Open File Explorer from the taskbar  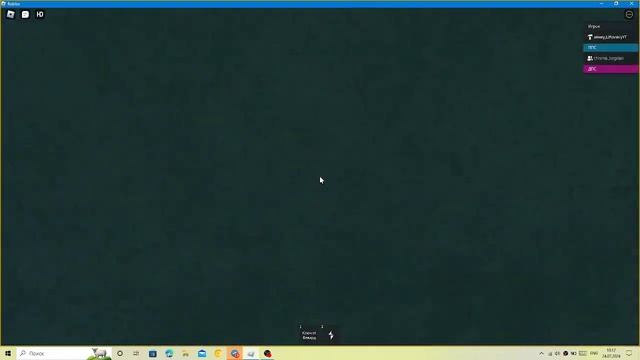185,353
